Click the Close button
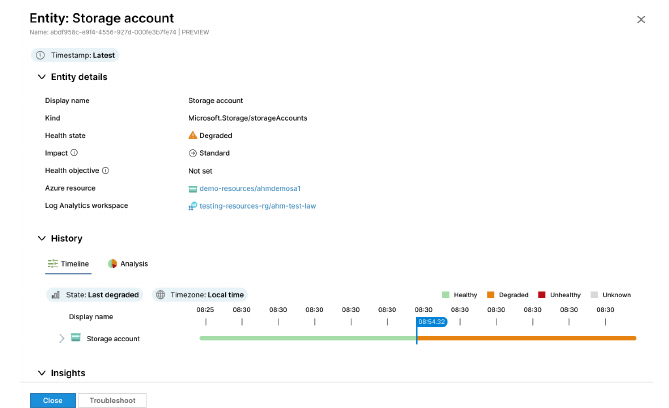The height and width of the screenshot is (408, 669). point(53,400)
